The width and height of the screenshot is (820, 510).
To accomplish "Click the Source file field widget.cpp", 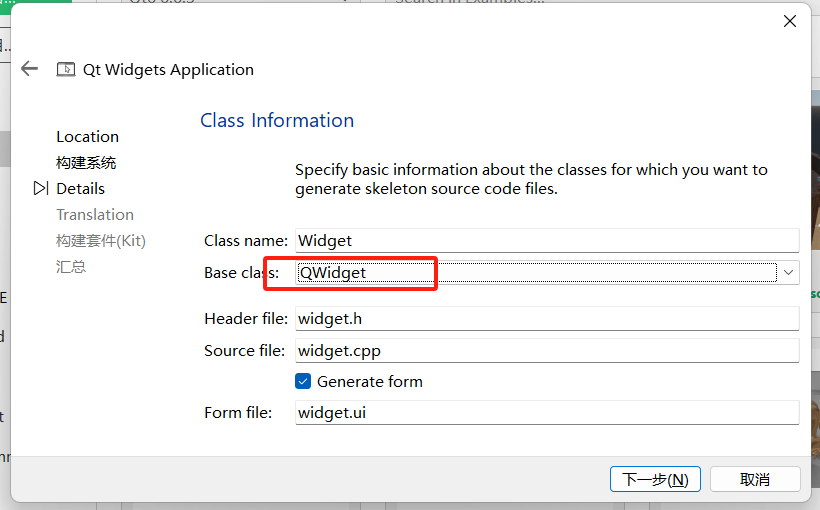I will coord(547,350).
